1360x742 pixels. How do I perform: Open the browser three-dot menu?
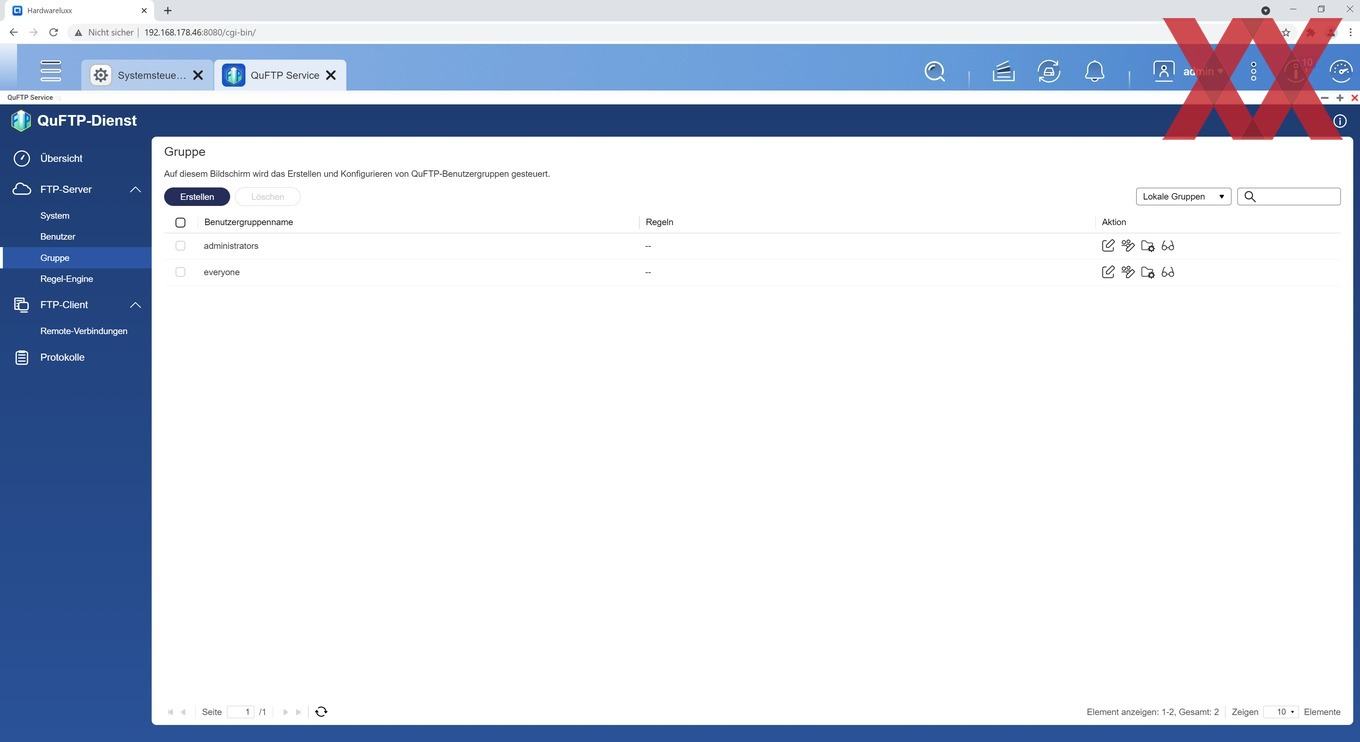point(1350,32)
